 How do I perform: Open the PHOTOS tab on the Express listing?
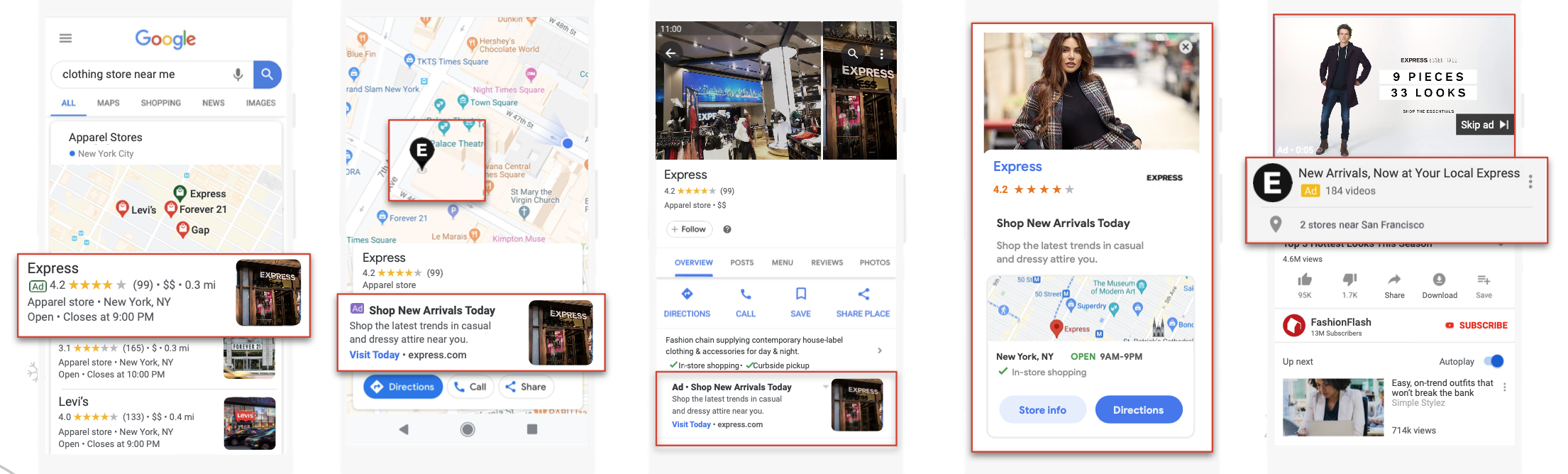tap(875, 263)
